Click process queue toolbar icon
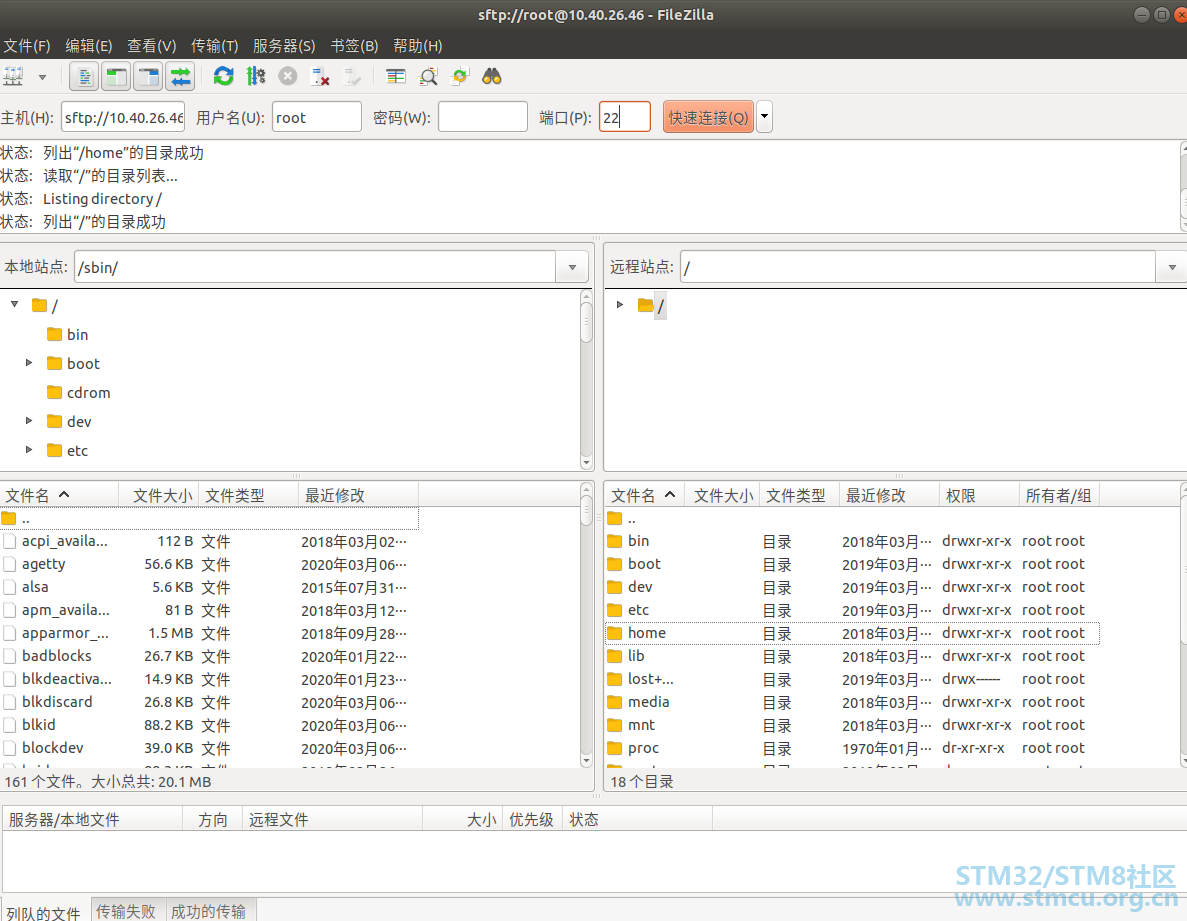The image size is (1187, 921). (x=256, y=76)
